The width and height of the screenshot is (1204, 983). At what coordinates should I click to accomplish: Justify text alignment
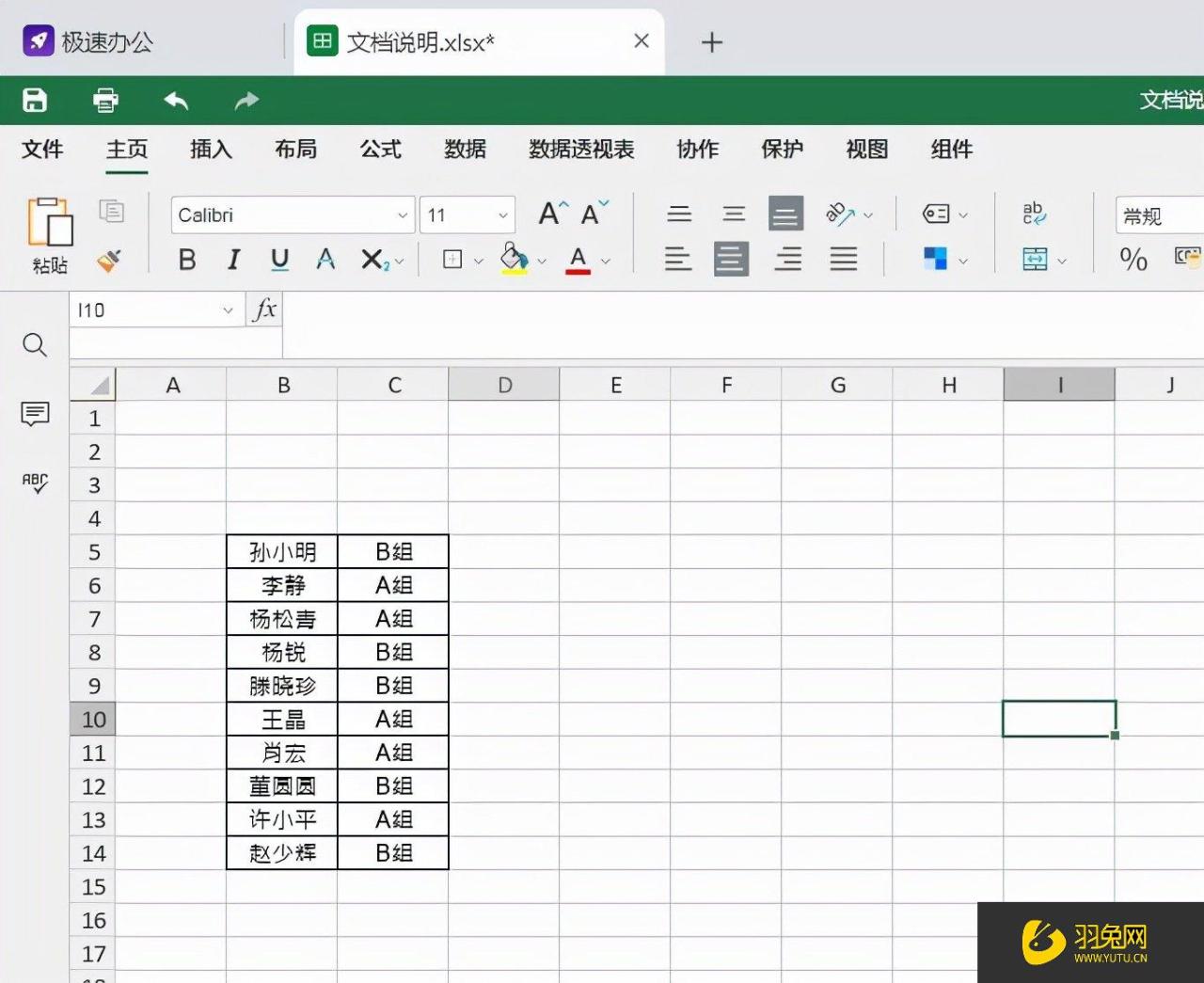tap(843, 259)
